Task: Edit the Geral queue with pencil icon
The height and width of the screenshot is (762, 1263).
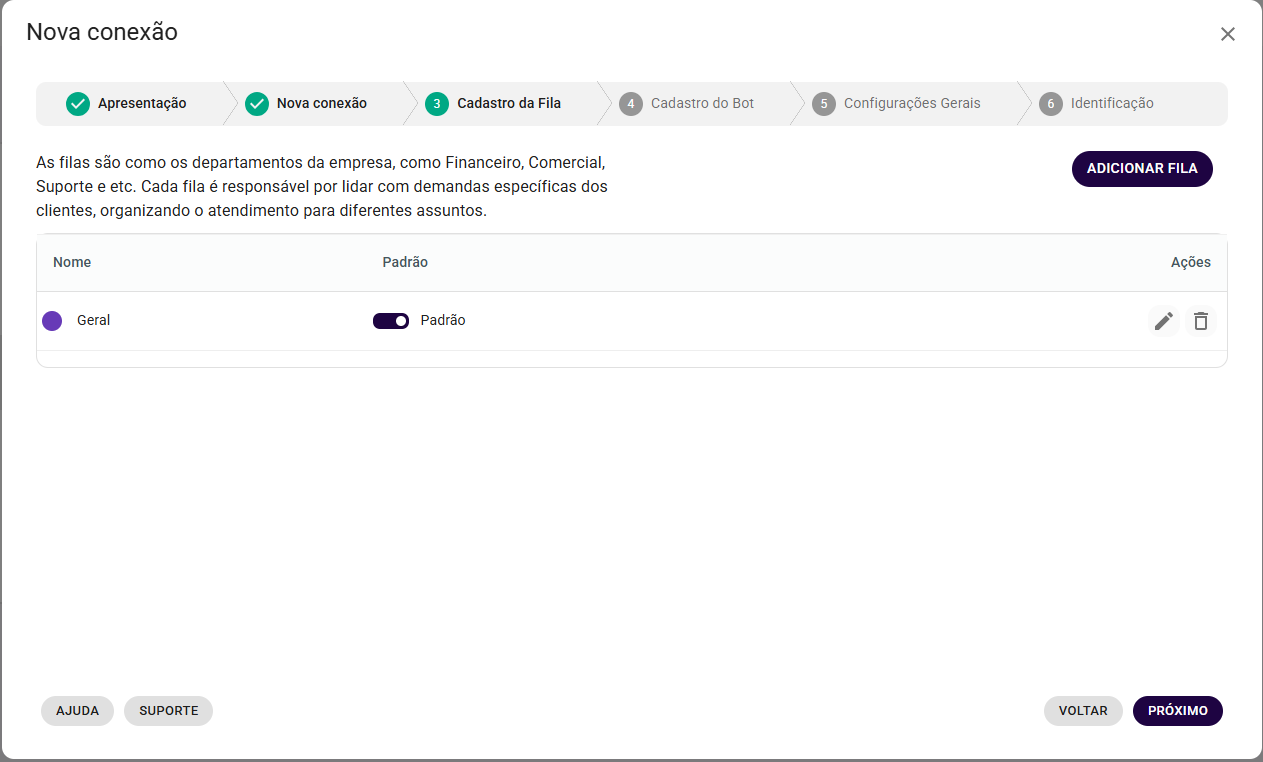Action: (x=1163, y=321)
